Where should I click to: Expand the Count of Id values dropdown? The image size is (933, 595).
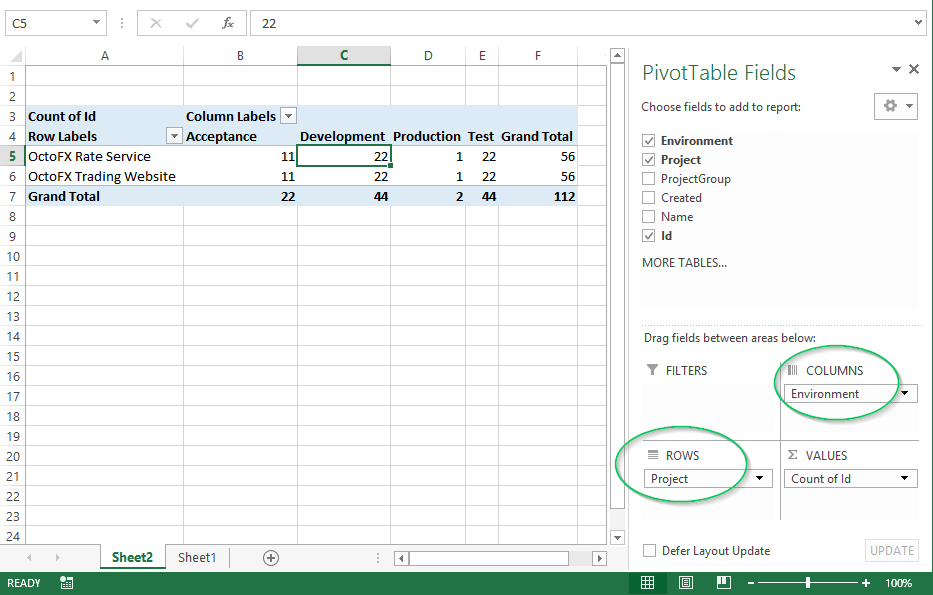click(906, 479)
